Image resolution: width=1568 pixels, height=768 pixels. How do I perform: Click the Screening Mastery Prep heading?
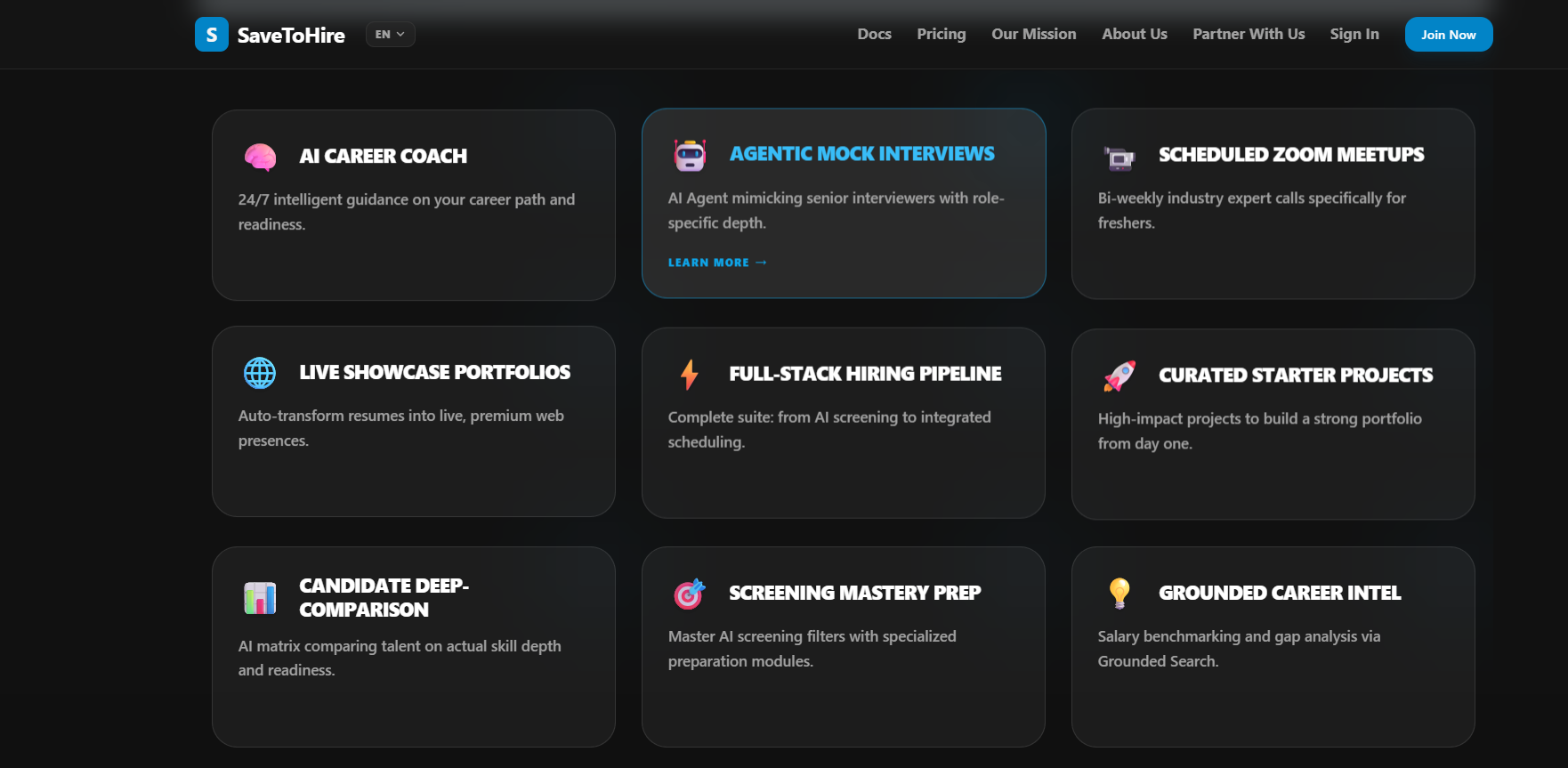pyautogui.click(x=855, y=593)
